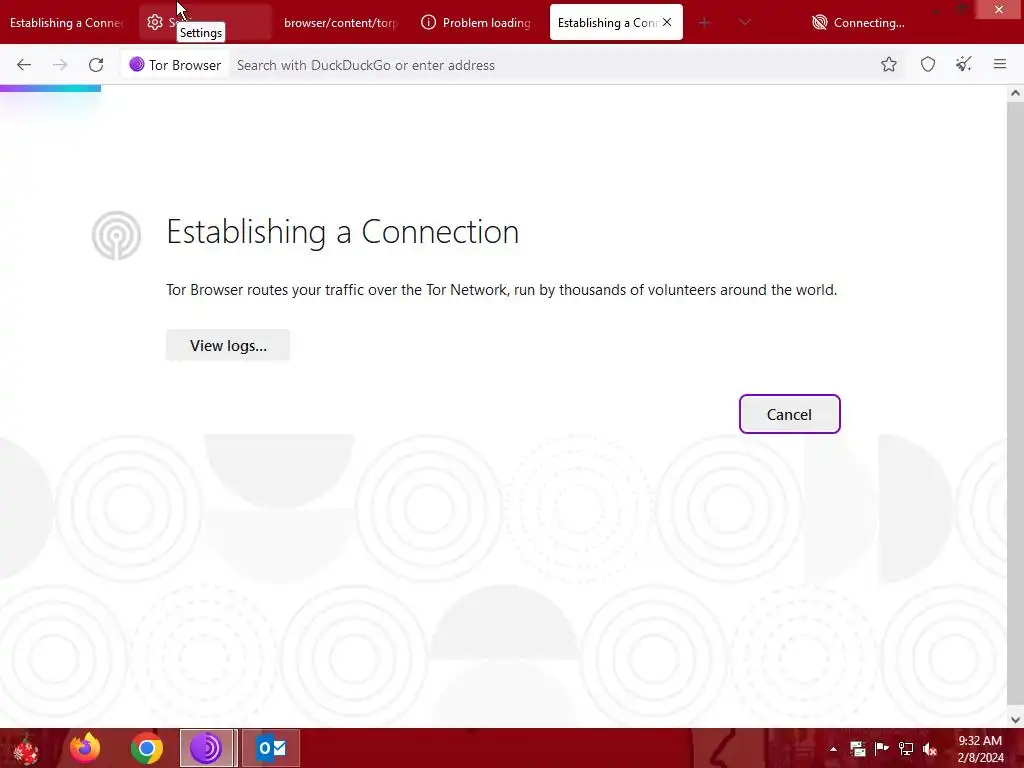Click the scrollbar down arrow
Image resolution: width=1024 pixels, height=768 pixels.
point(1015,720)
